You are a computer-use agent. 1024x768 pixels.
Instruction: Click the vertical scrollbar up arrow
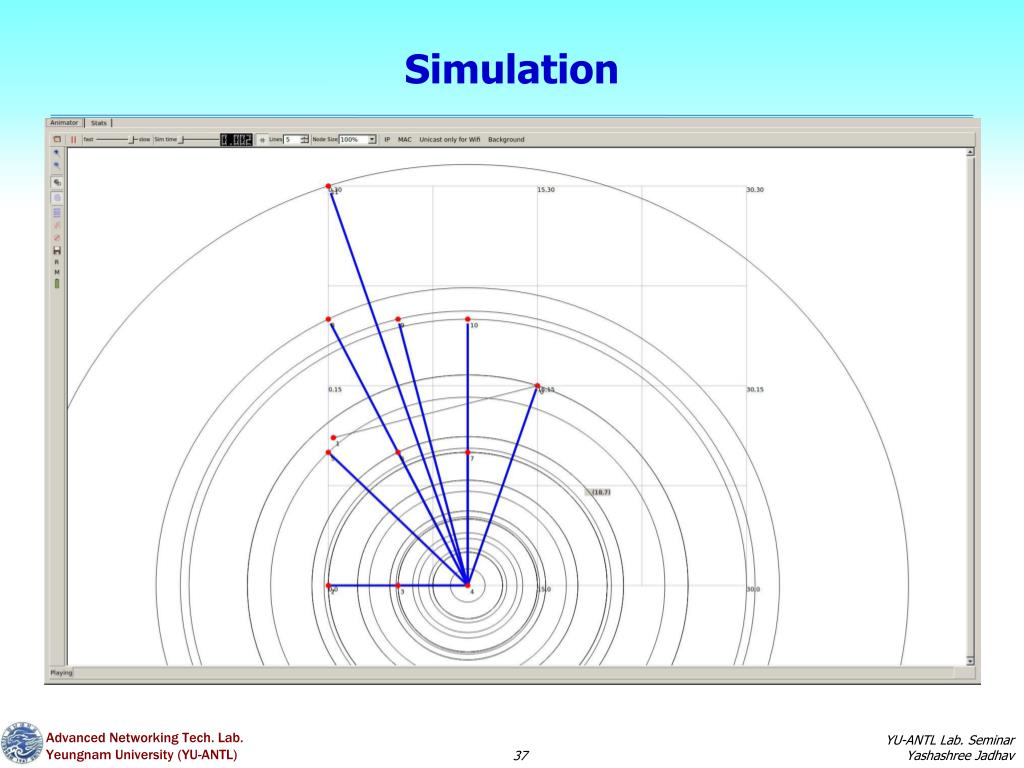[x=970, y=152]
